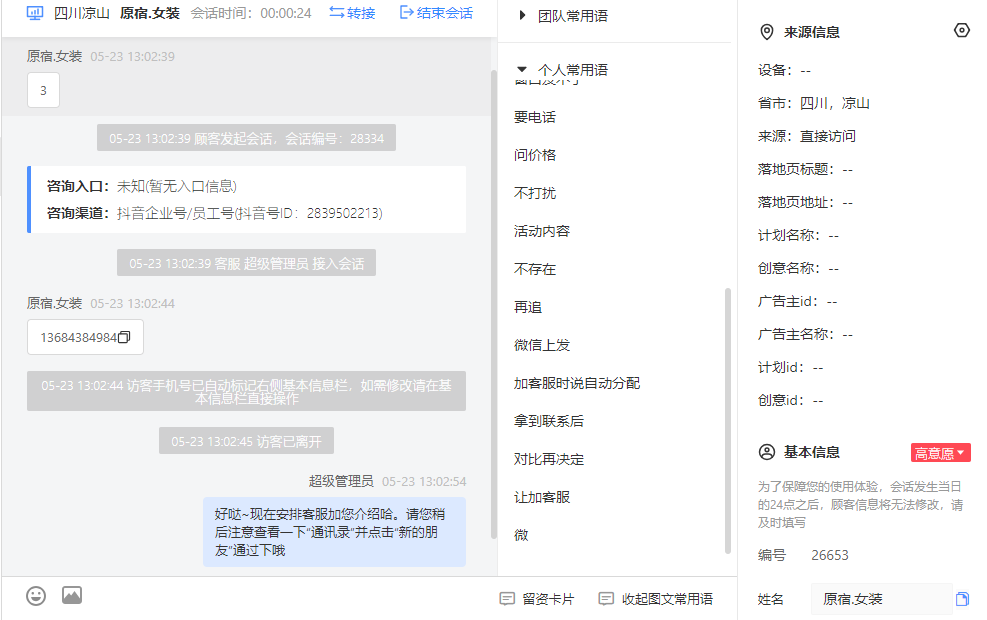Screen dimensions: 987x620
Task: Select the 微信上发 quick phrase
Action: [542, 345]
